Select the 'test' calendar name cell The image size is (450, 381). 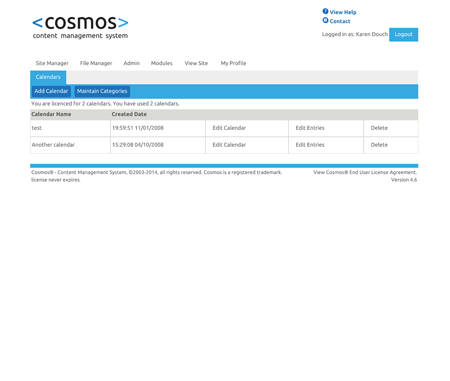coord(70,128)
